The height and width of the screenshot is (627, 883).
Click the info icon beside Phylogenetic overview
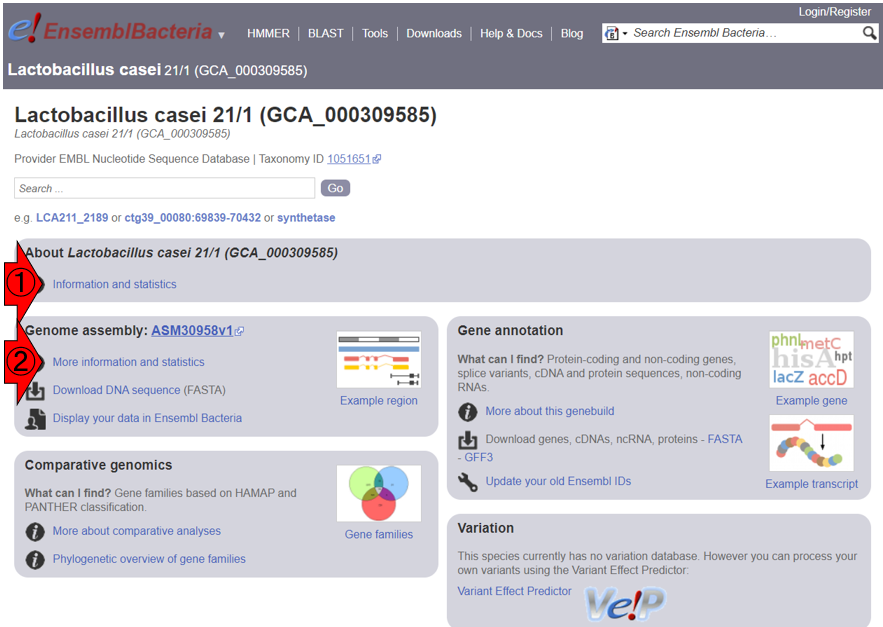(35, 559)
